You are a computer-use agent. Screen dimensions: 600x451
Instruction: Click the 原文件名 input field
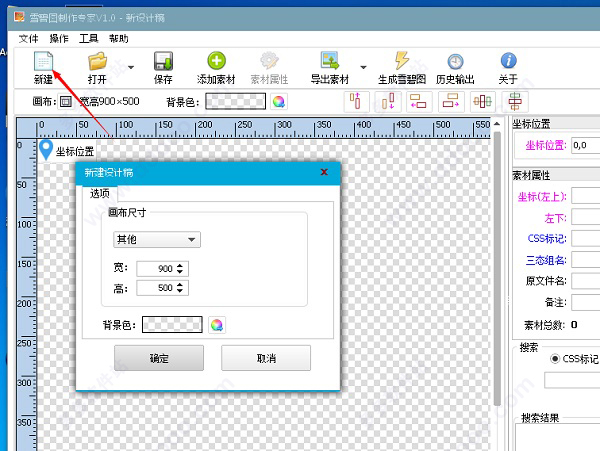[585, 281]
